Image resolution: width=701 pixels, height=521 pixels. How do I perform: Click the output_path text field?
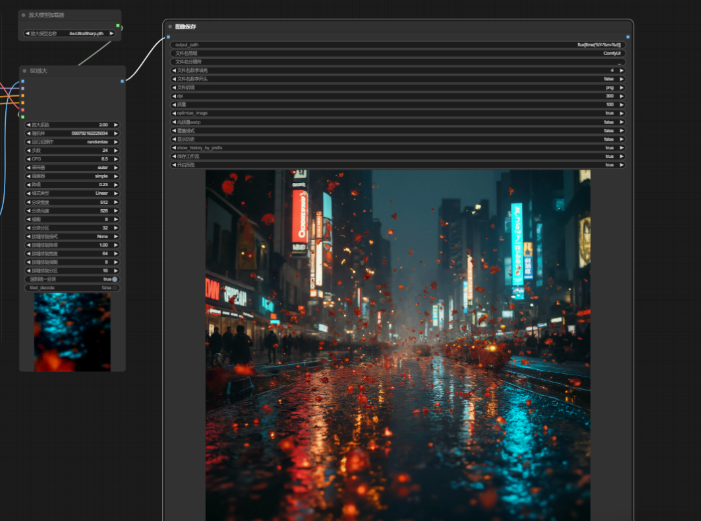pyautogui.click(x=398, y=45)
